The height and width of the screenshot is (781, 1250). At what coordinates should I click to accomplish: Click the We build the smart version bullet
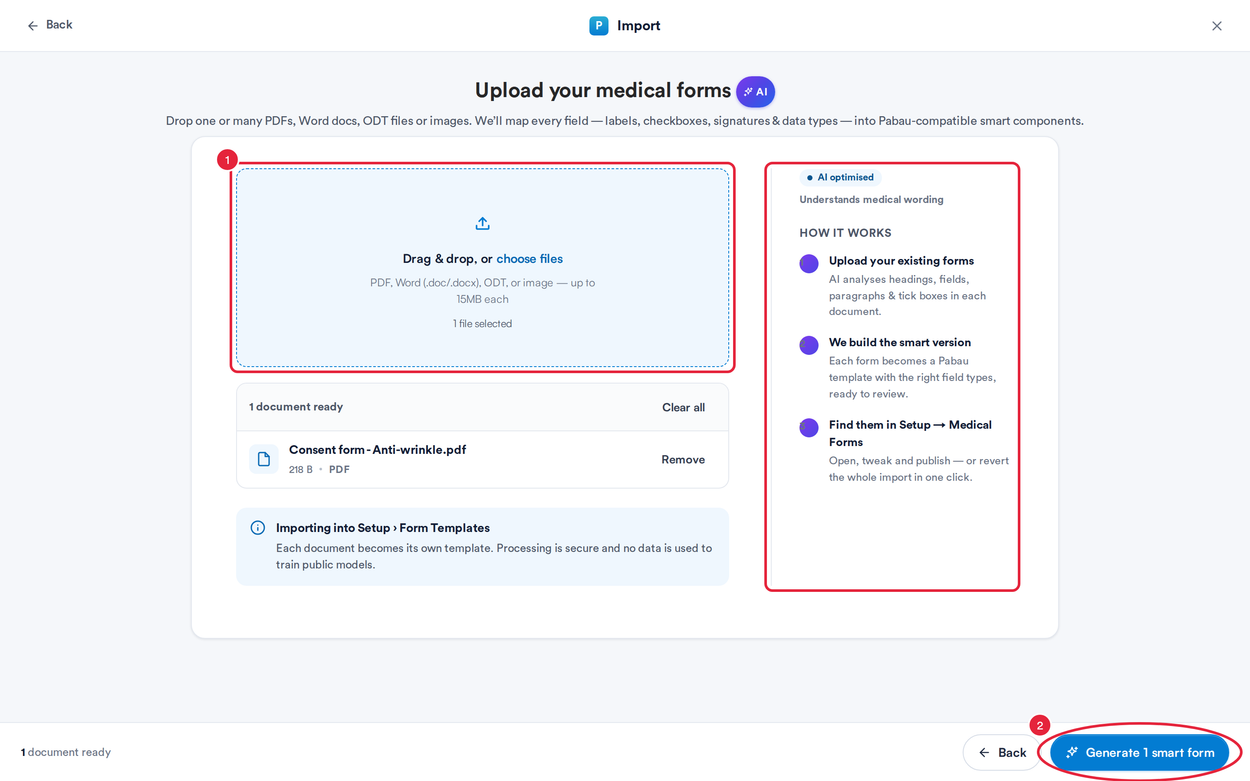pos(809,346)
